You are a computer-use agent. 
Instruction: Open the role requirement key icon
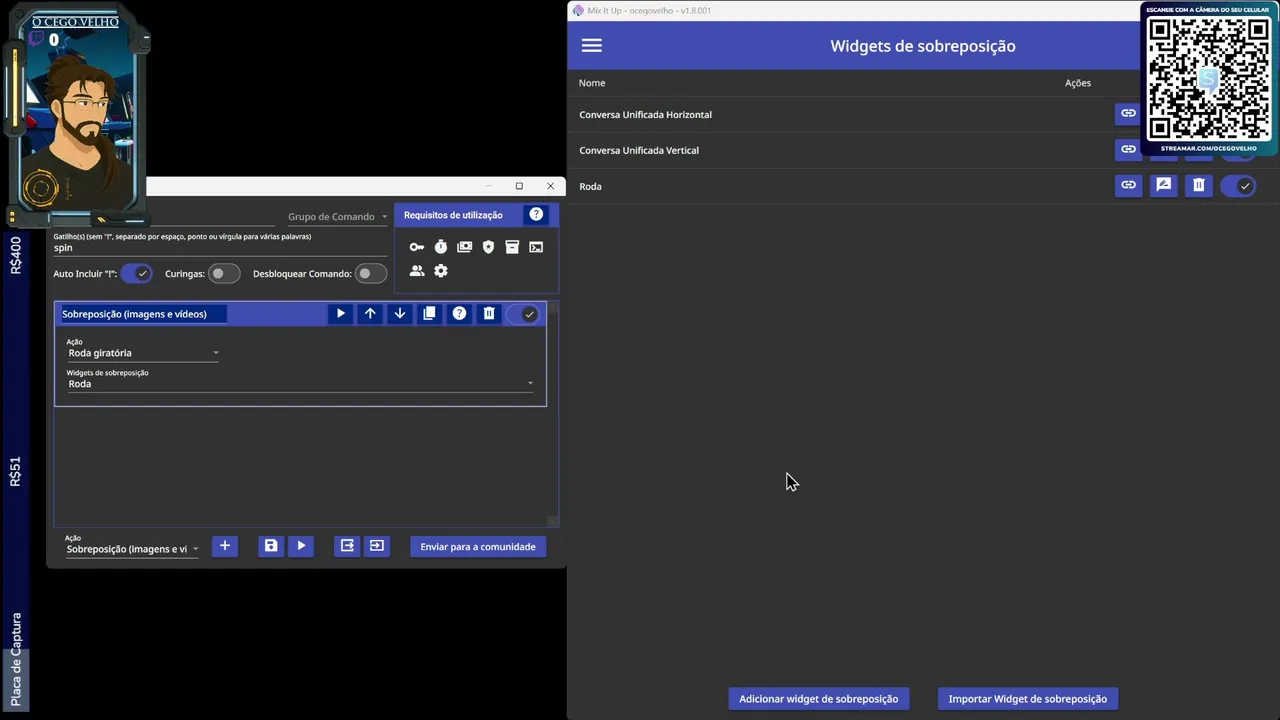click(x=417, y=247)
